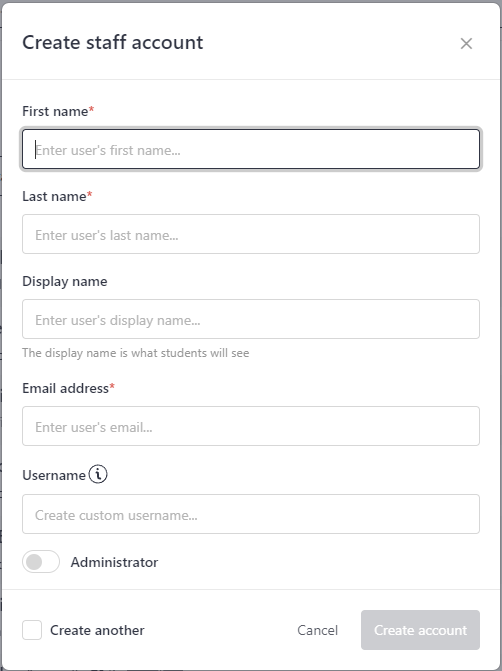Click the custom username input field
The width and height of the screenshot is (502, 671).
coord(251,514)
